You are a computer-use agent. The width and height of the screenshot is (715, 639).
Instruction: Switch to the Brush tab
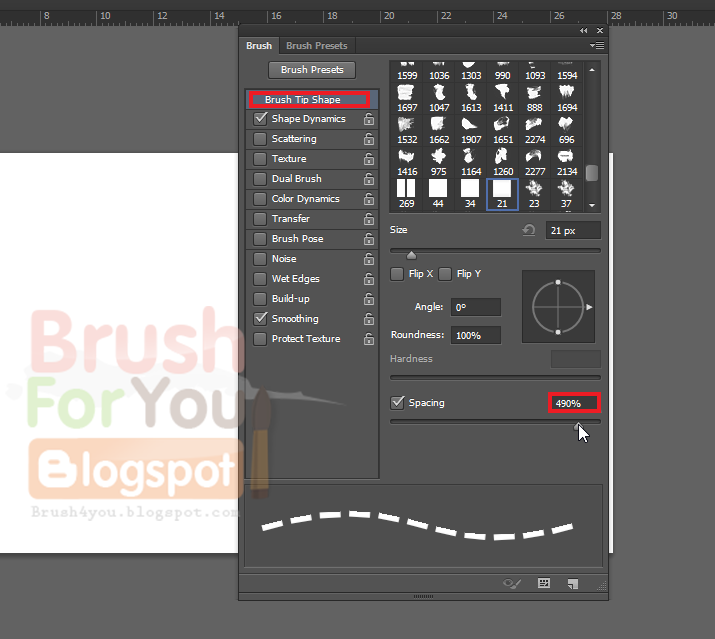(259, 46)
